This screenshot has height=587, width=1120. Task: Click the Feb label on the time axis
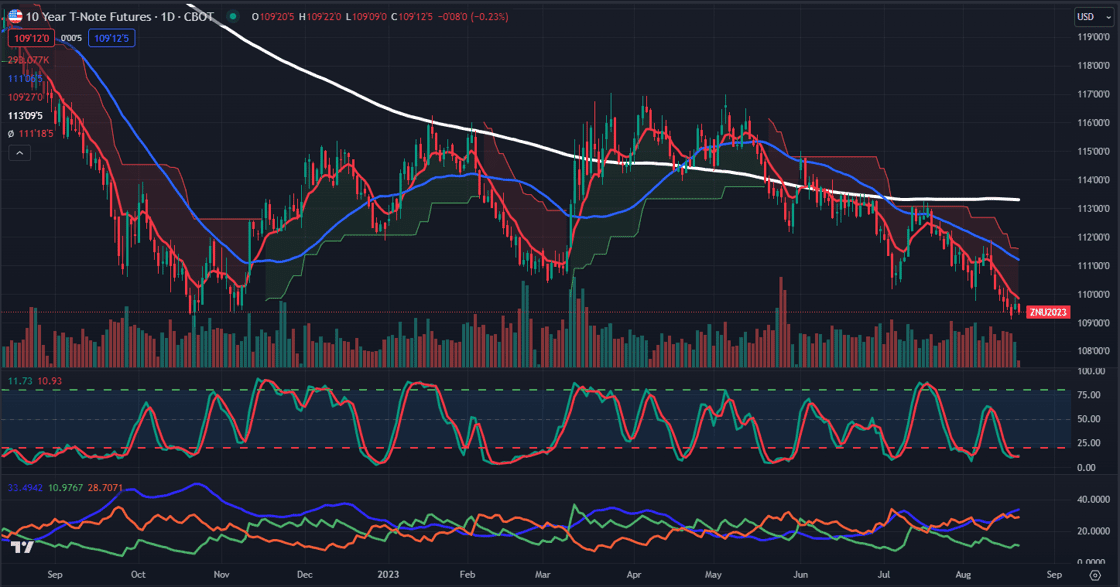(467, 574)
